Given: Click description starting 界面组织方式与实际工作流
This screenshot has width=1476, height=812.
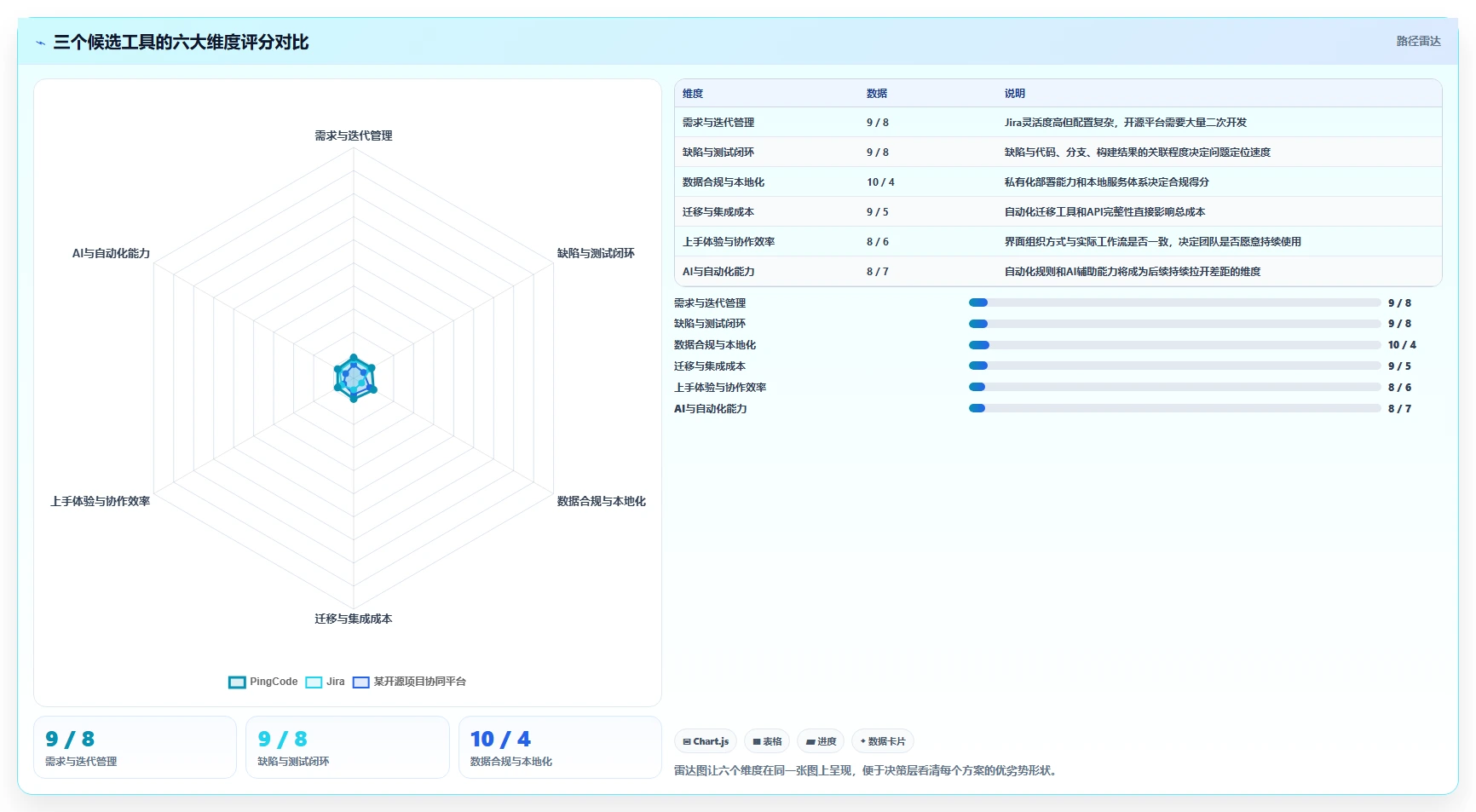Looking at the screenshot, I should [1153, 242].
